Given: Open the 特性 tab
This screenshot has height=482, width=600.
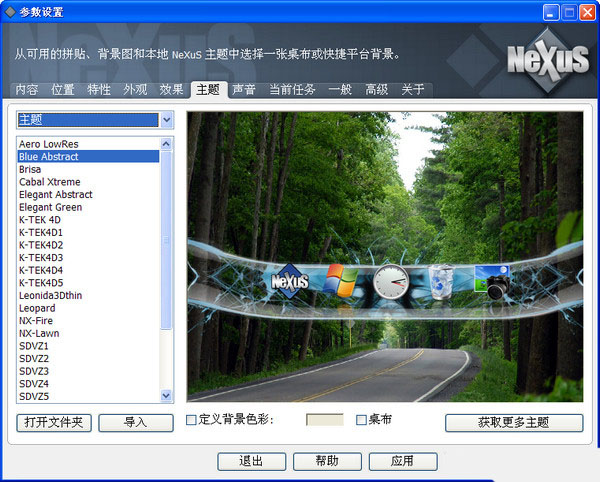Looking at the screenshot, I should pos(99,90).
